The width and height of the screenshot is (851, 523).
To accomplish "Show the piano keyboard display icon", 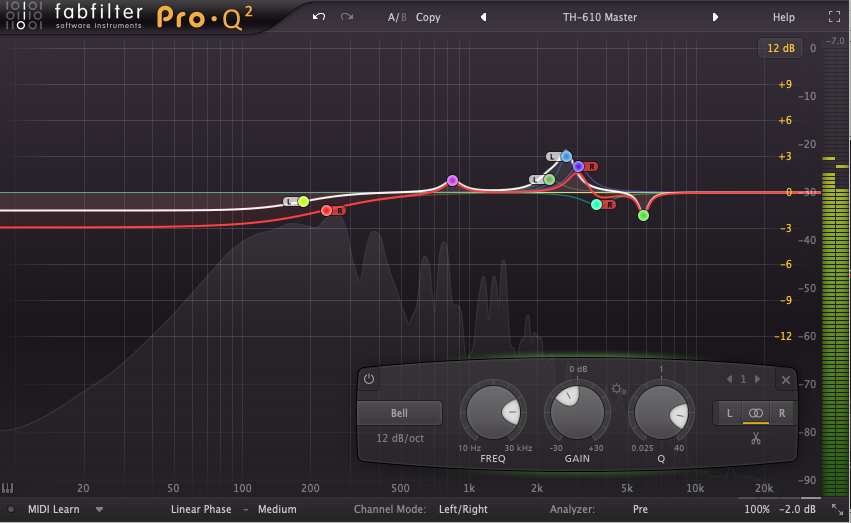I will (x=8, y=489).
